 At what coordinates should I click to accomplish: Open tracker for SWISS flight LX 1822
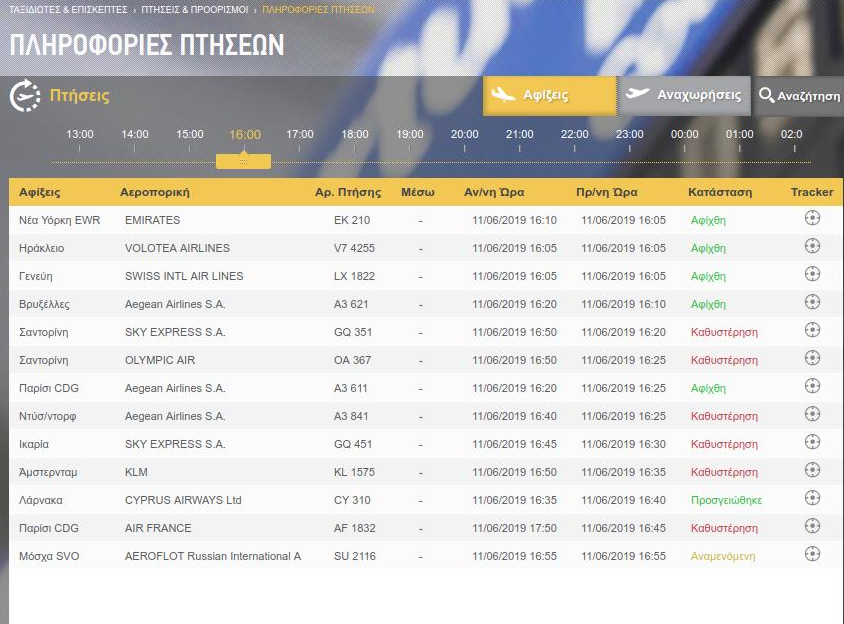tap(812, 274)
